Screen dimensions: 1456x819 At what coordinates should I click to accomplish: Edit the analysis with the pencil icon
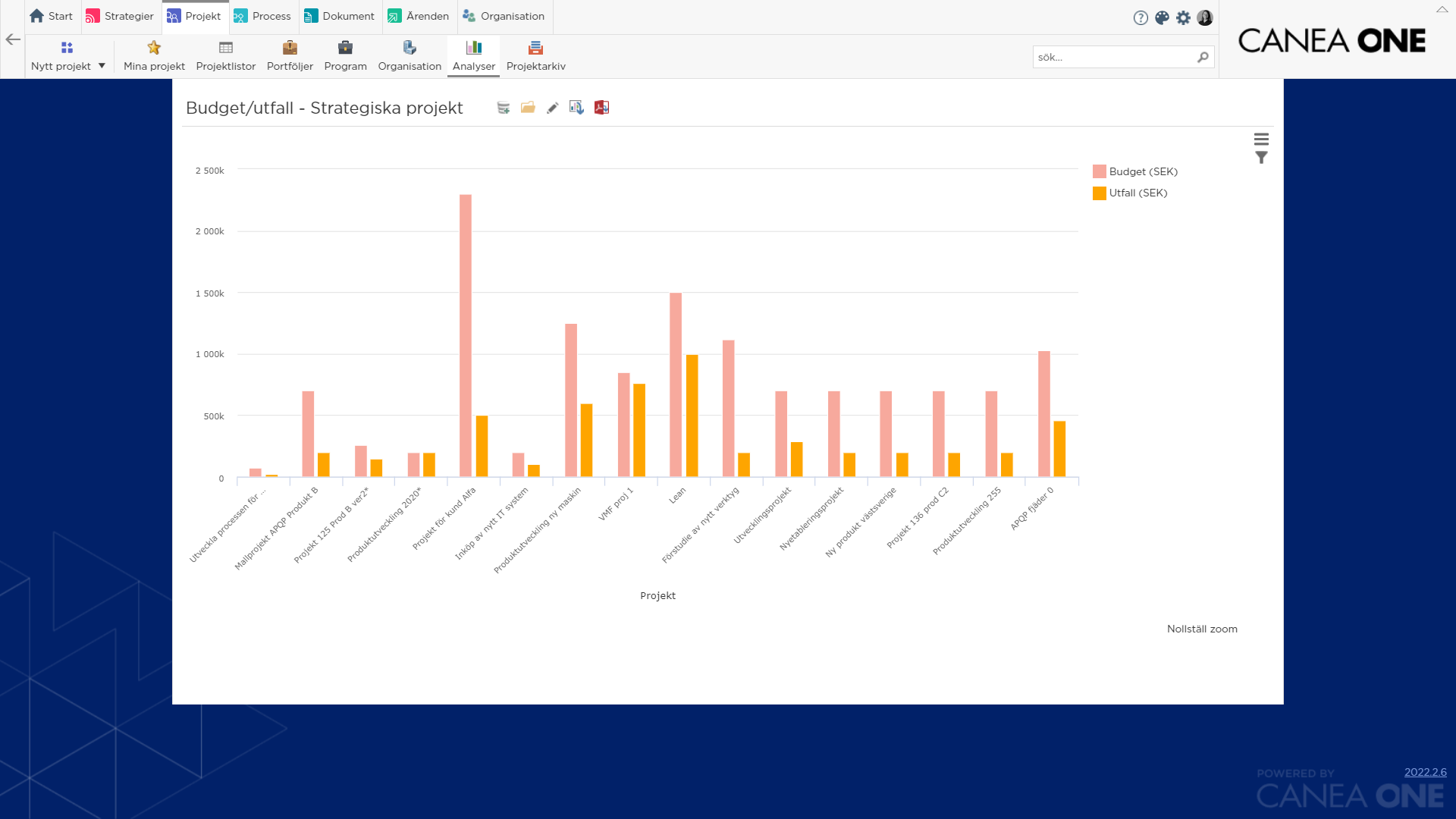tap(552, 108)
